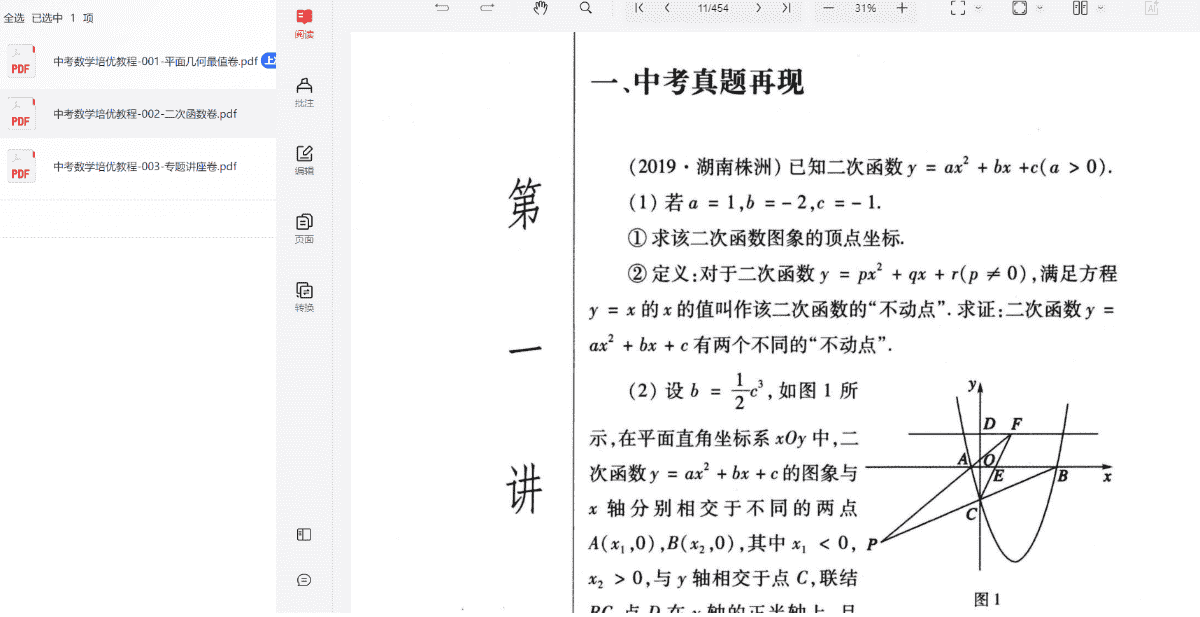This screenshot has width=1200, height=617.
Task: Jump to the last page
Action: click(x=787, y=8)
